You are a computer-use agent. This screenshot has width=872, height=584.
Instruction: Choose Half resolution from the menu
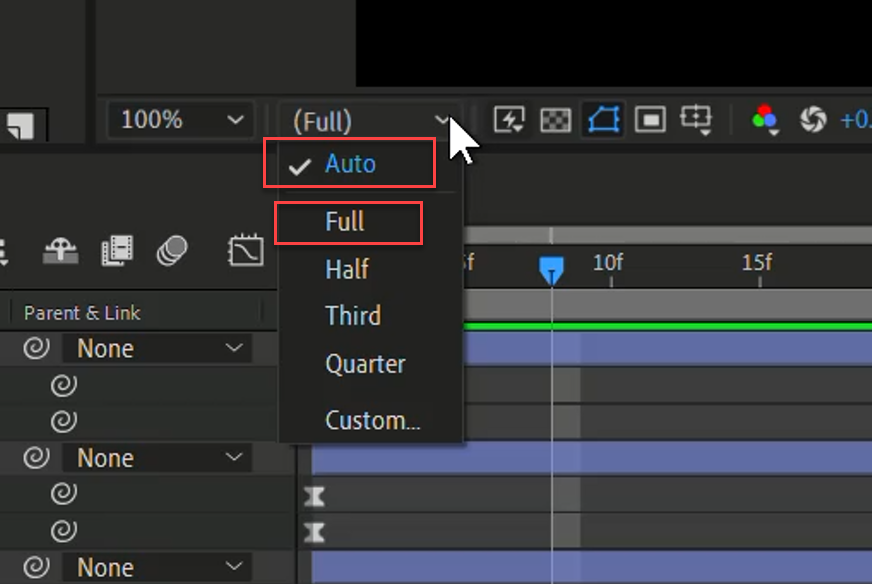347,269
